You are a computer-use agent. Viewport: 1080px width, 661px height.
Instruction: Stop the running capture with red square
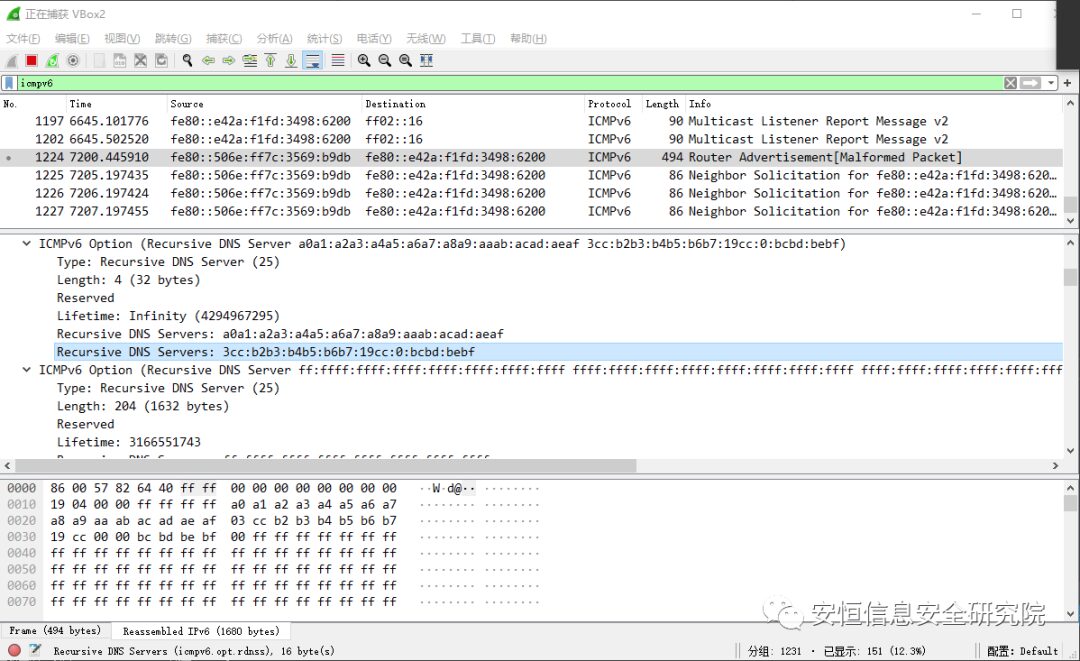pyautogui.click(x=32, y=61)
